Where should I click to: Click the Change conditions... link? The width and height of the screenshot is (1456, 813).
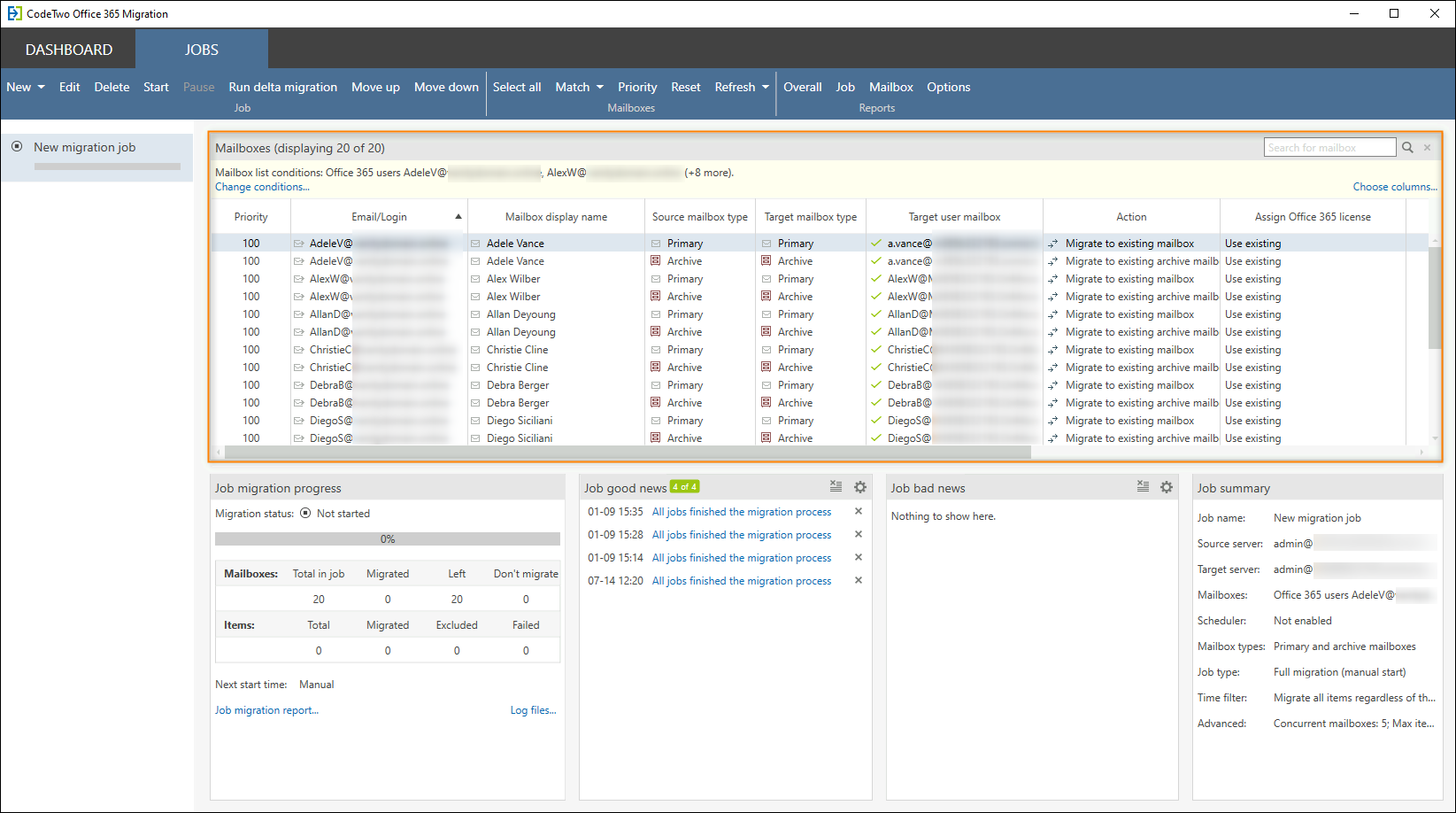(262, 187)
